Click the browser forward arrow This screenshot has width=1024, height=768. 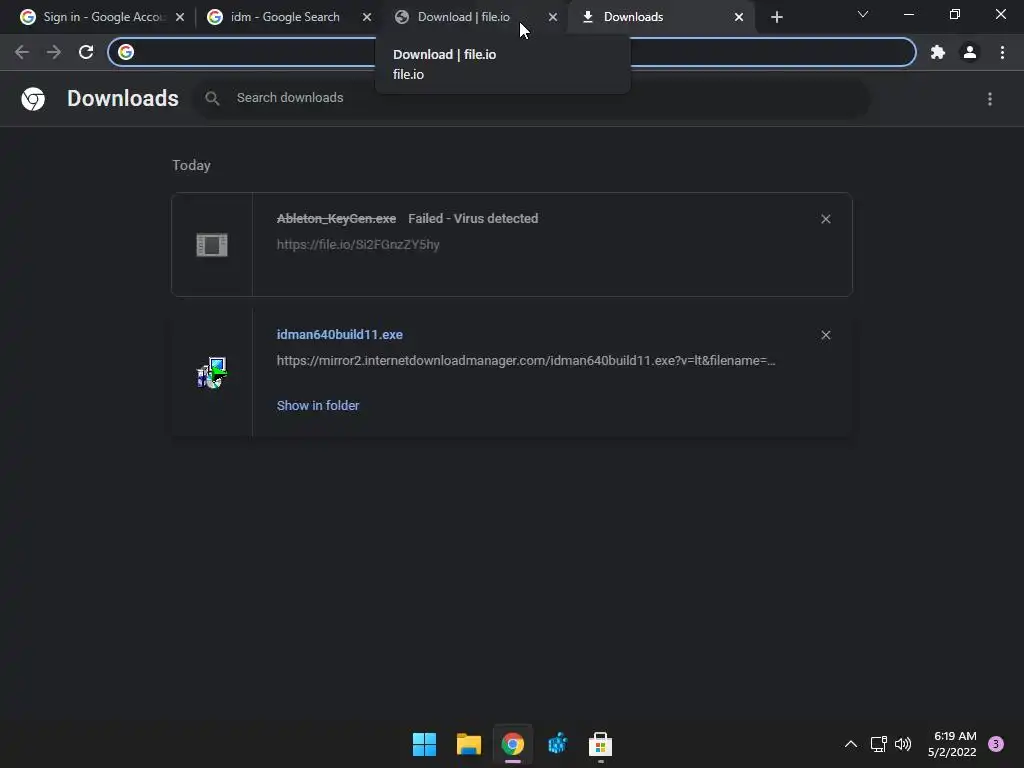(54, 52)
